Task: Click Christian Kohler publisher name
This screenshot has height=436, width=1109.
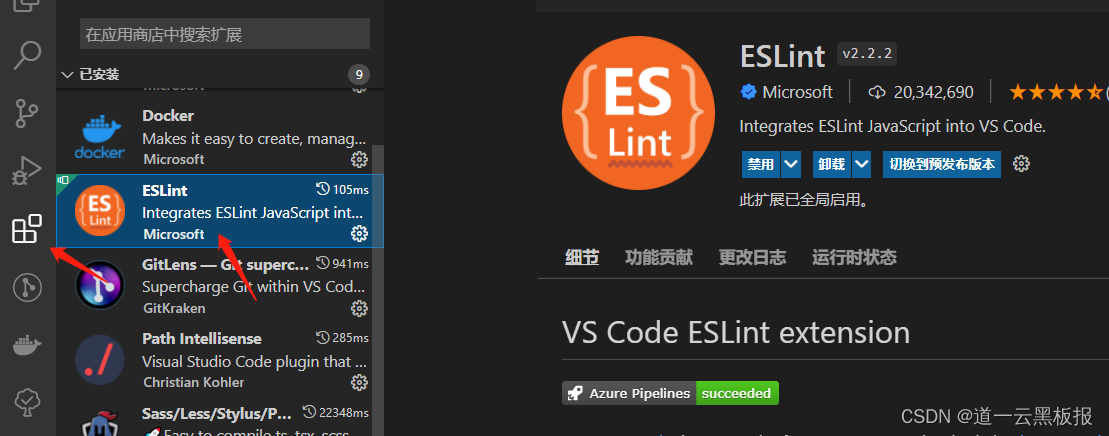Action: [193, 382]
